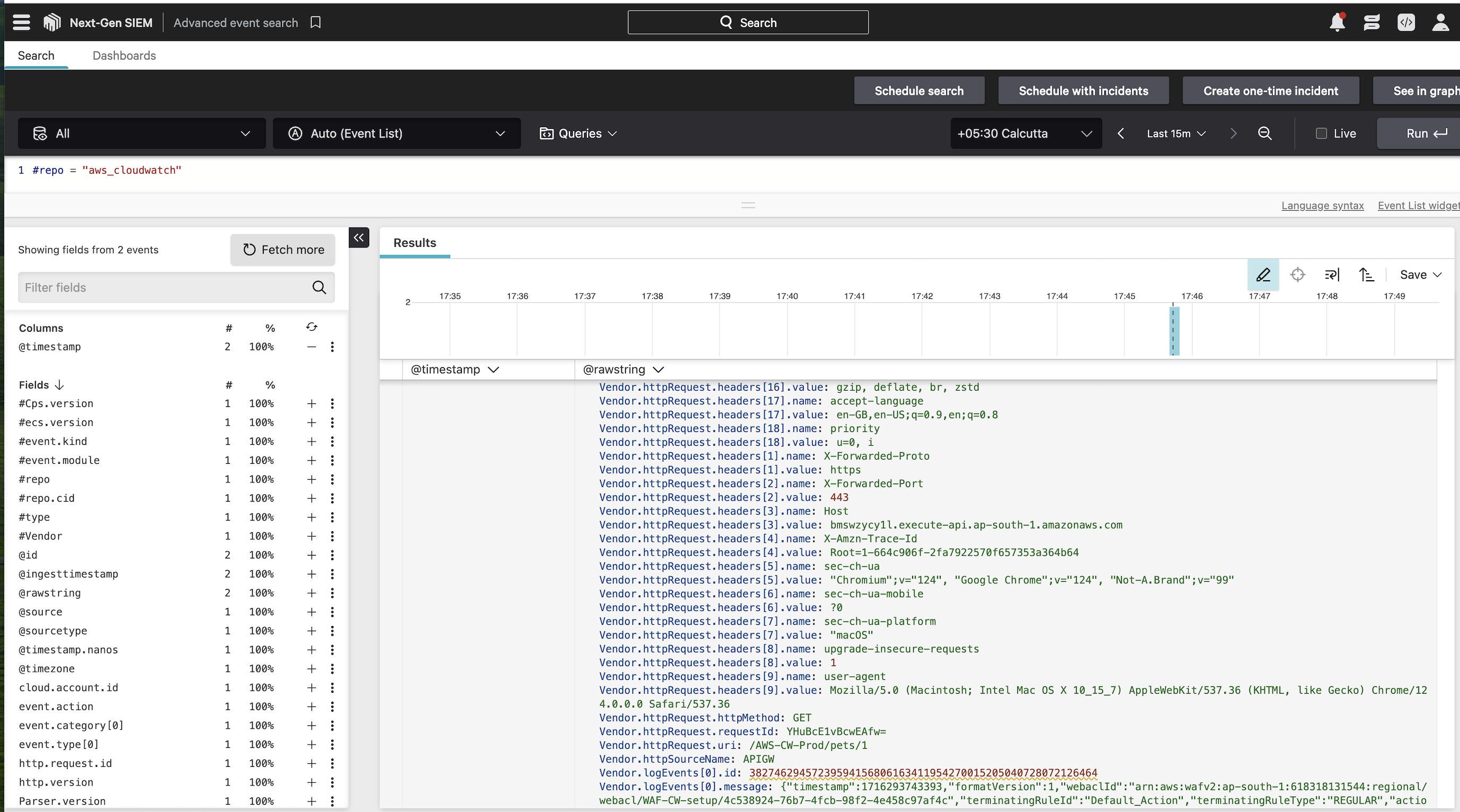1460x812 pixels.
Task: Zoom out the time range
Action: (1265, 134)
